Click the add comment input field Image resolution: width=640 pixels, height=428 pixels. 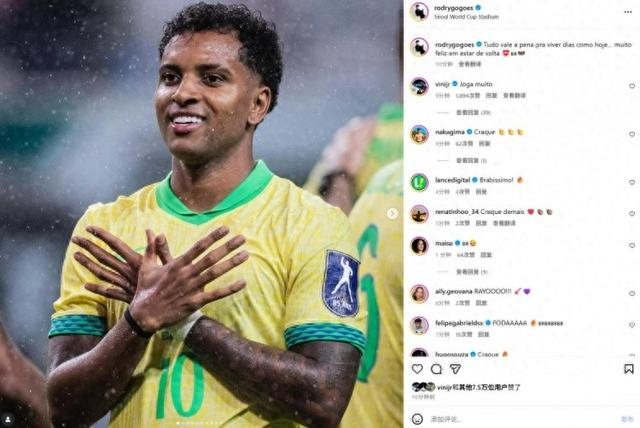pyautogui.click(x=522, y=419)
